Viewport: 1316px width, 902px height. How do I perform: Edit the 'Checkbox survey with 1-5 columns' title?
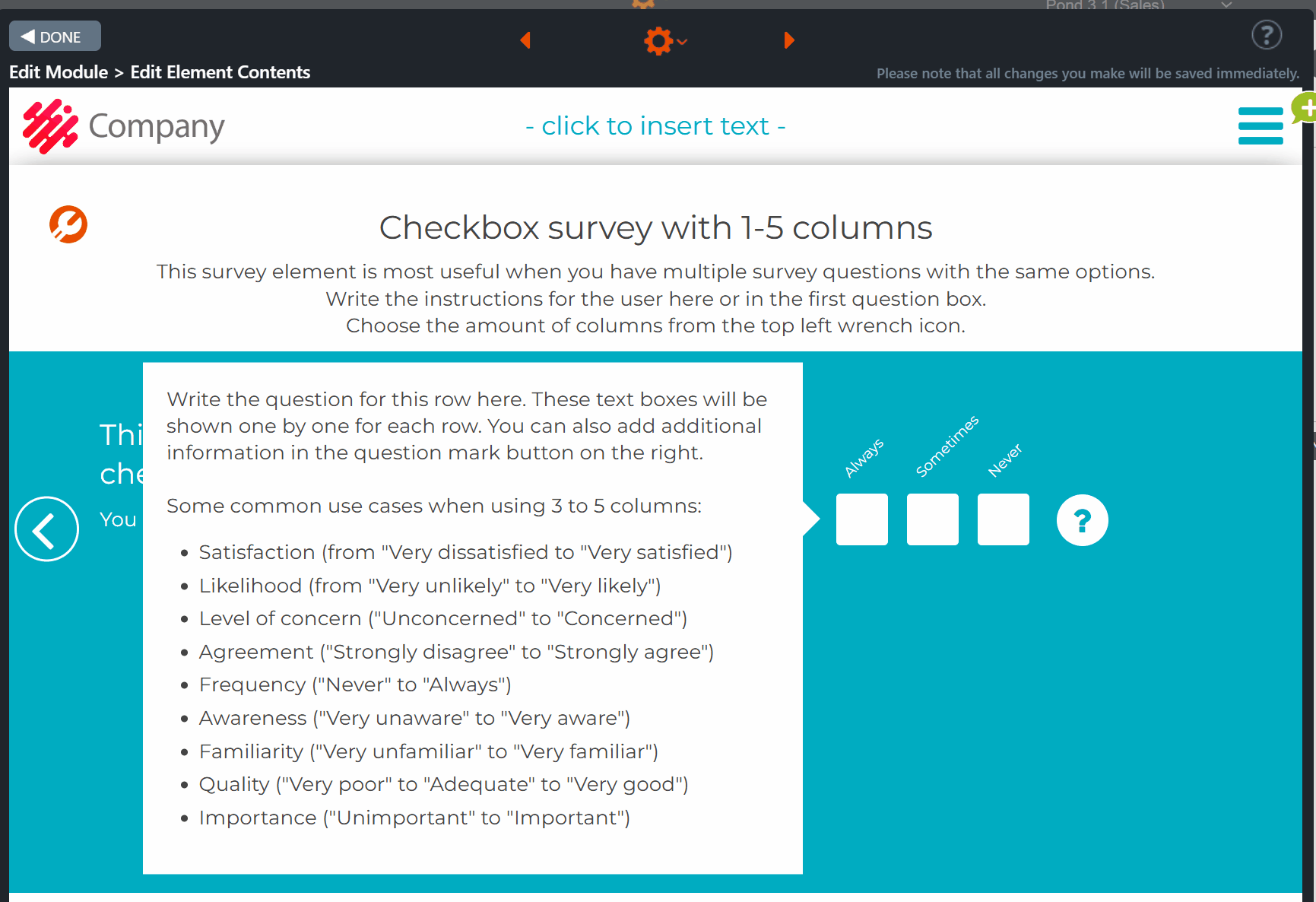pyautogui.click(x=655, y=227)
